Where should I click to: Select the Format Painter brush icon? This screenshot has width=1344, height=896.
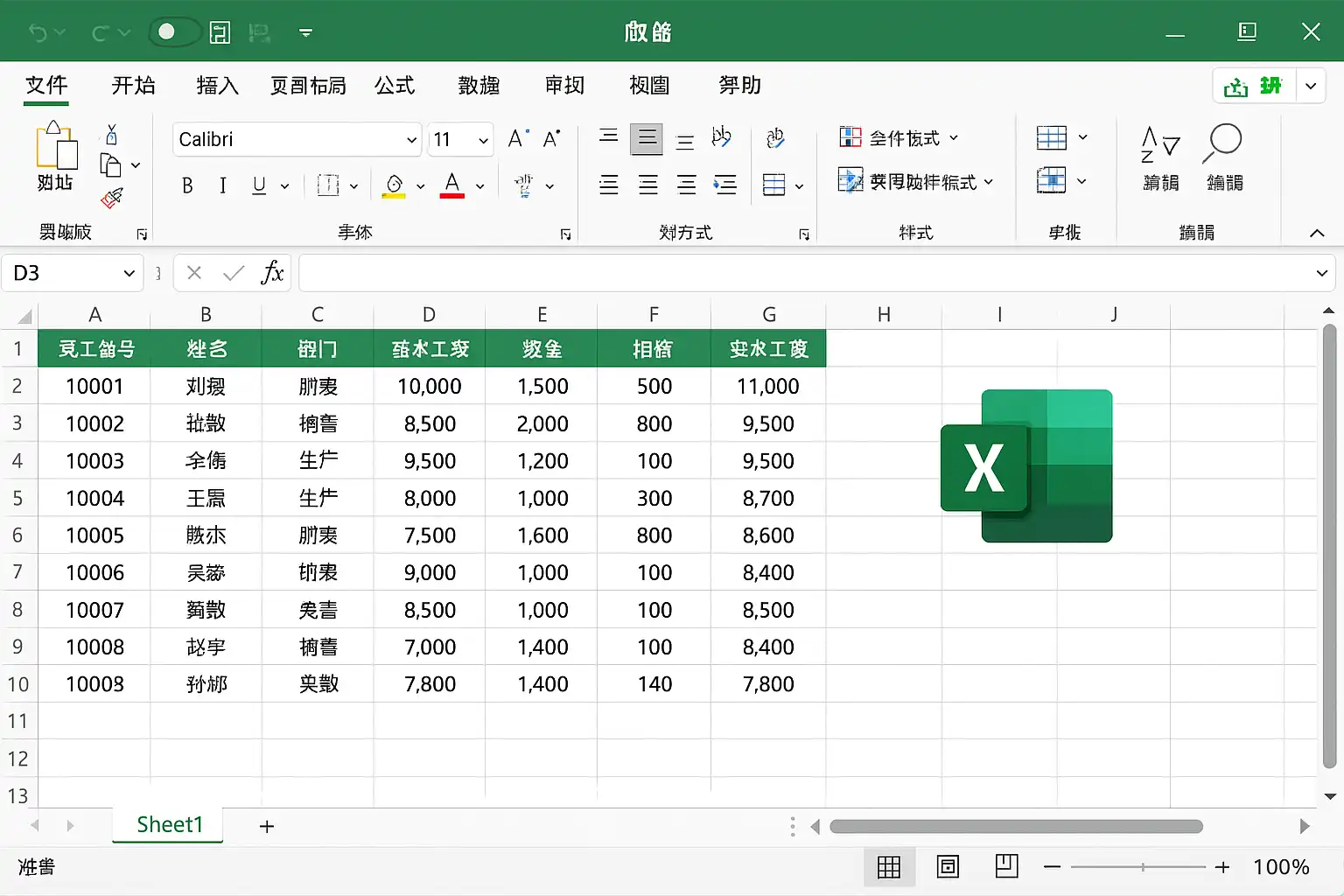(111, 199)
